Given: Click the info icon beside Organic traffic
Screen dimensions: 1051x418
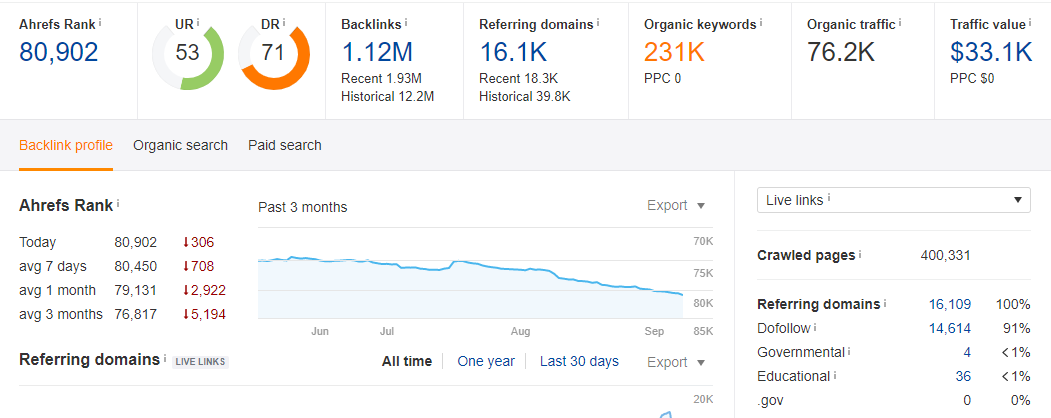Looking at the screenshot, I should 900,22.
